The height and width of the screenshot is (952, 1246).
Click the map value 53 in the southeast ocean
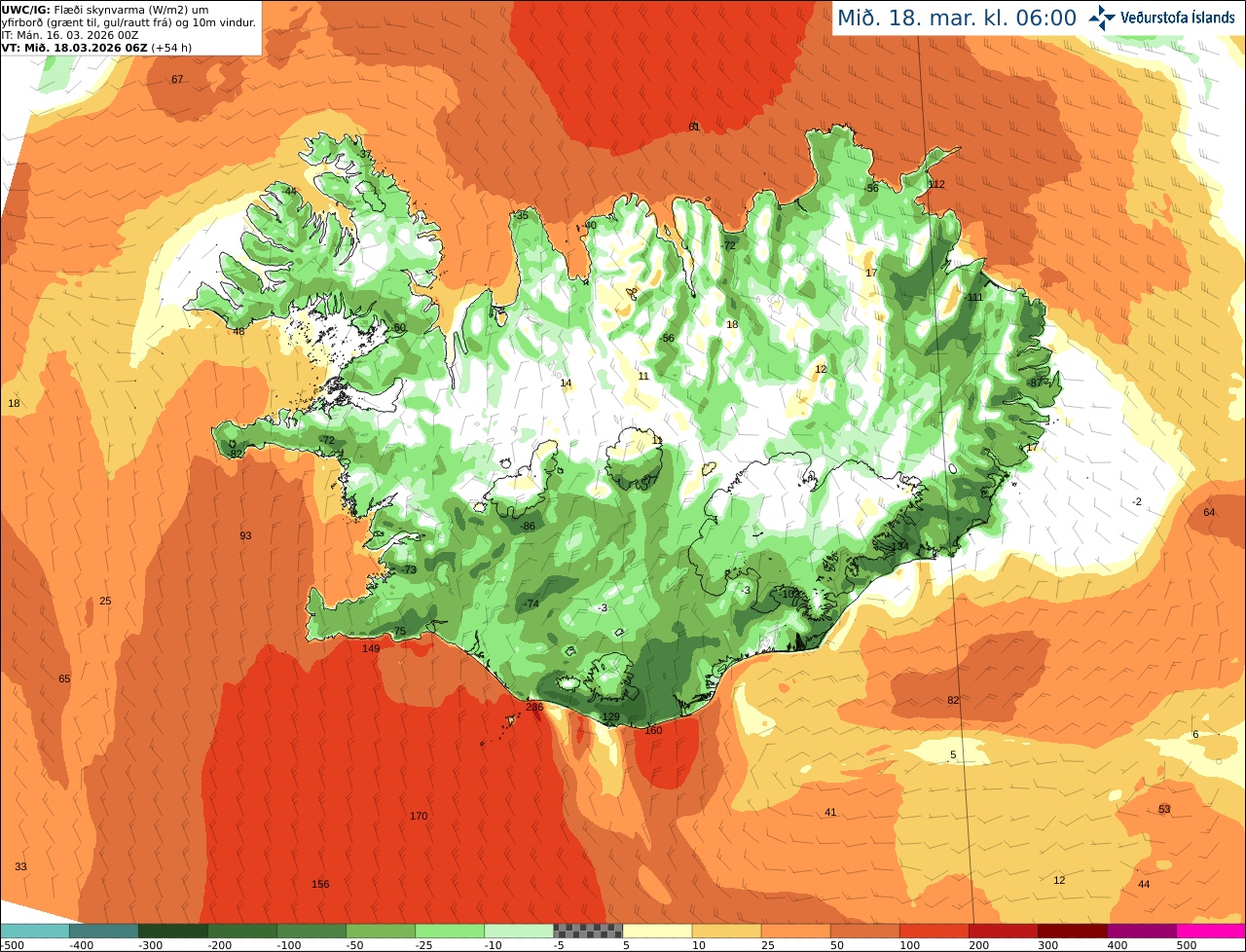click(x=1164, y=809)
